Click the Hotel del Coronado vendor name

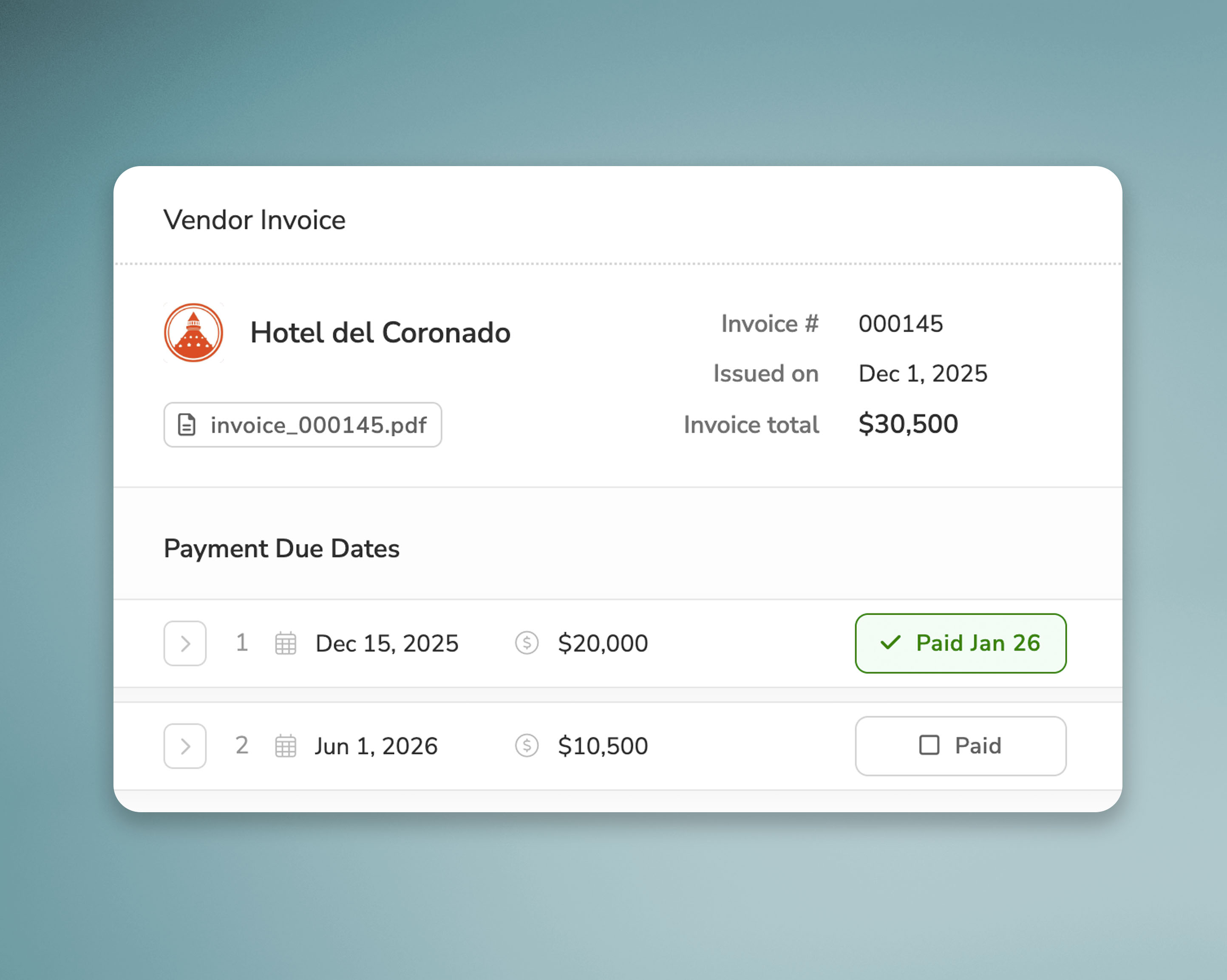click(380, 333)
